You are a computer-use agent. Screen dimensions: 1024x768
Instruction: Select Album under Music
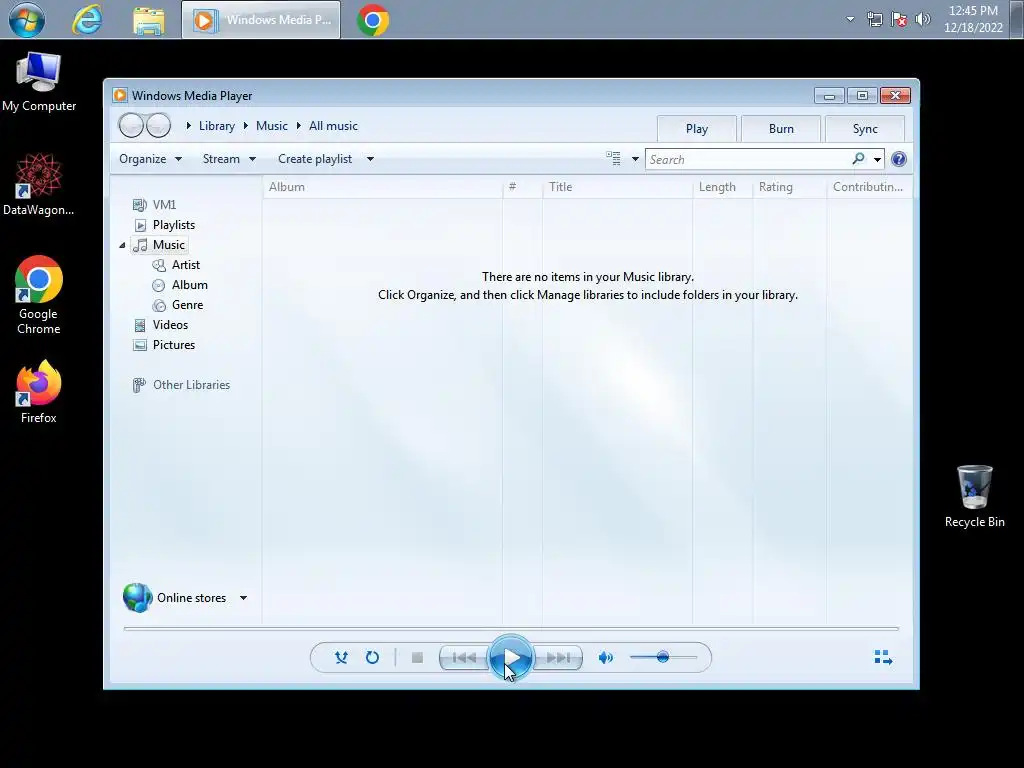tap(180, 285)
